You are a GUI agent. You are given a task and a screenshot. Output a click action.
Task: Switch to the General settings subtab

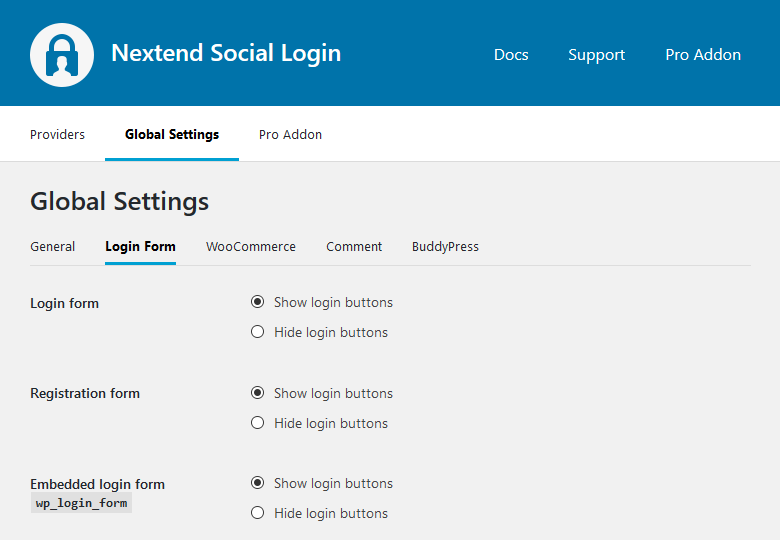(x=52, y=246)
